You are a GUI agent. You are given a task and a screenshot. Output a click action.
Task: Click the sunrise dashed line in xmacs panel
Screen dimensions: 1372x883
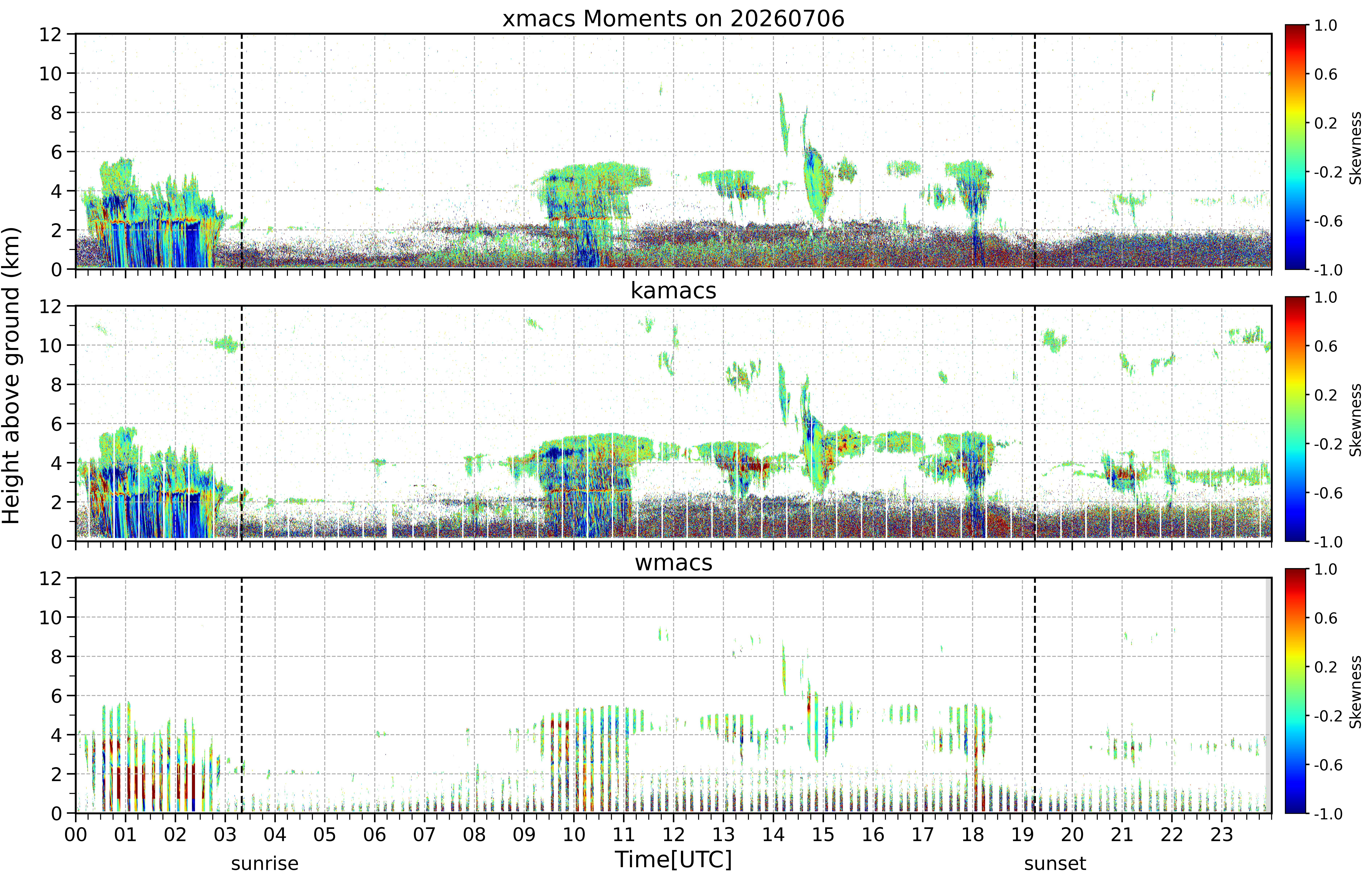tap(242, 151)
